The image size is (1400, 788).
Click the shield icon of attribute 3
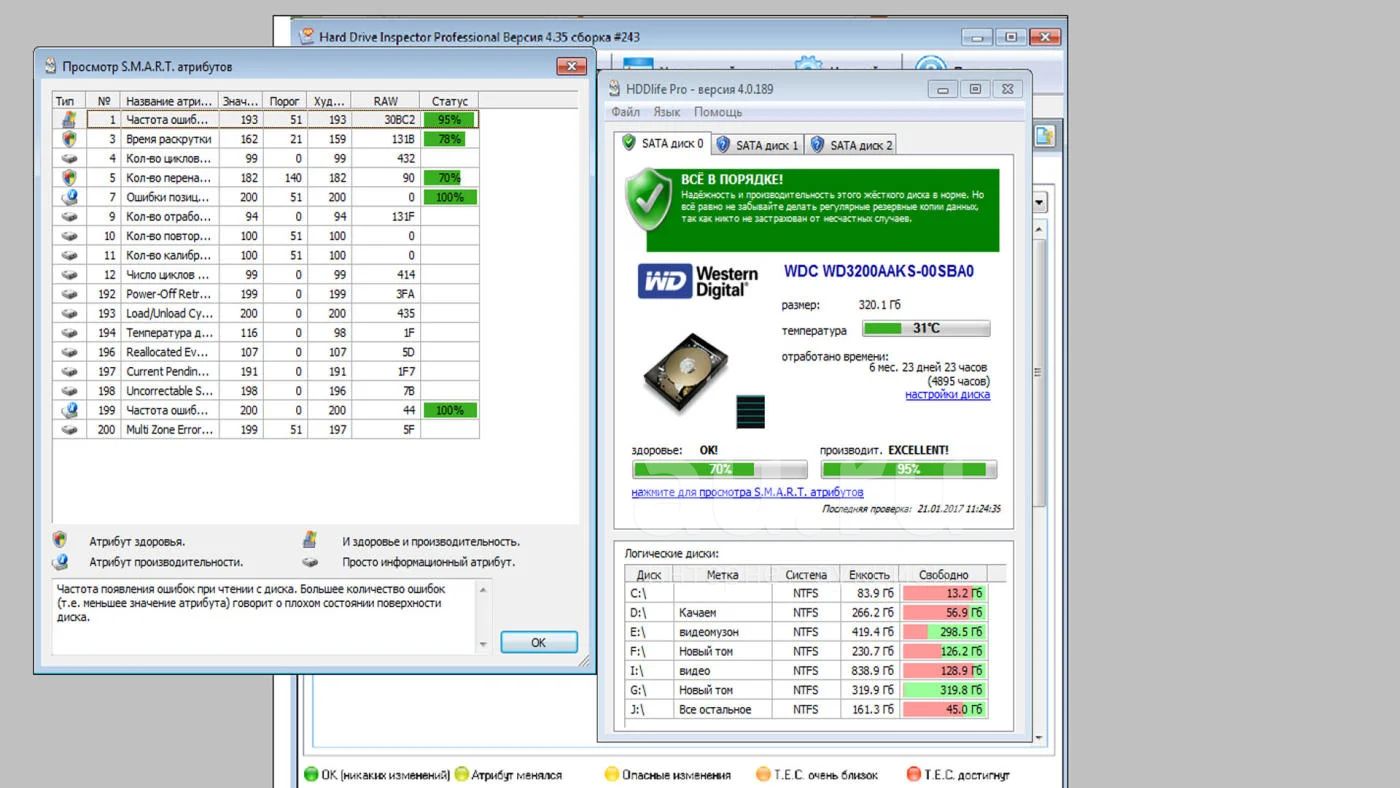click(x=69, y=139)
